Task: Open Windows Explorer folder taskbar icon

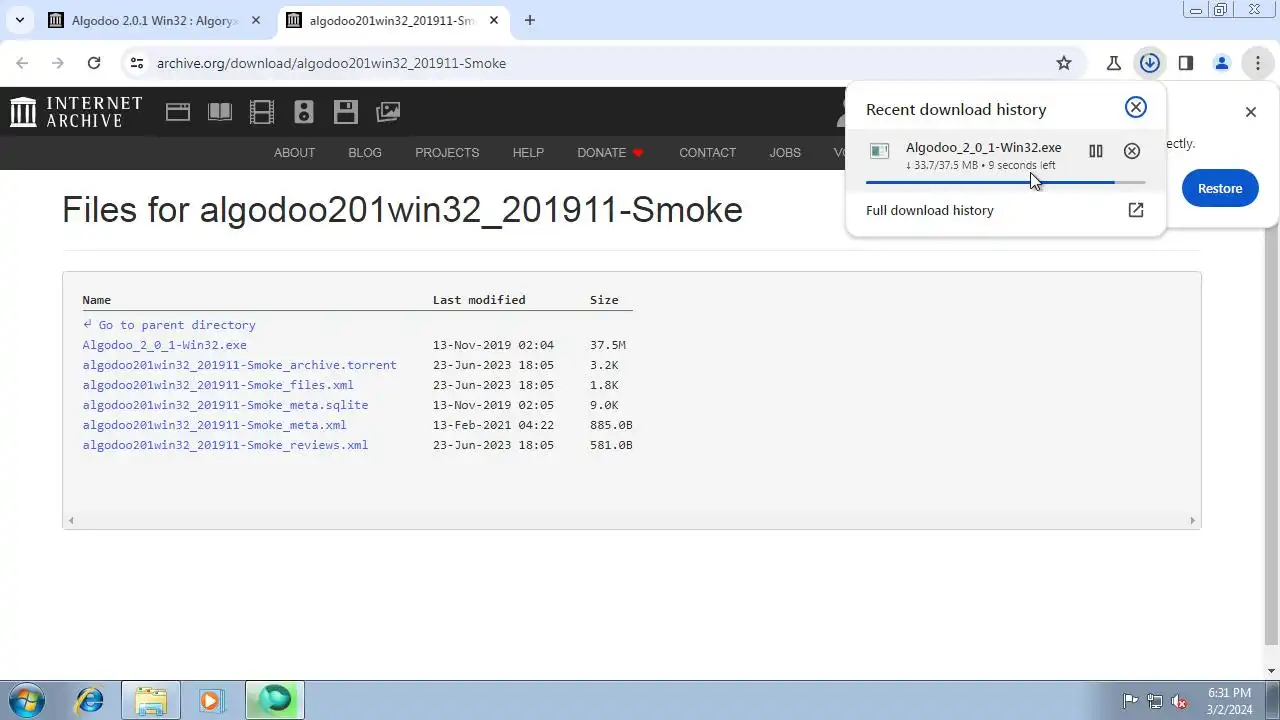Action: [x=151, y=700]
